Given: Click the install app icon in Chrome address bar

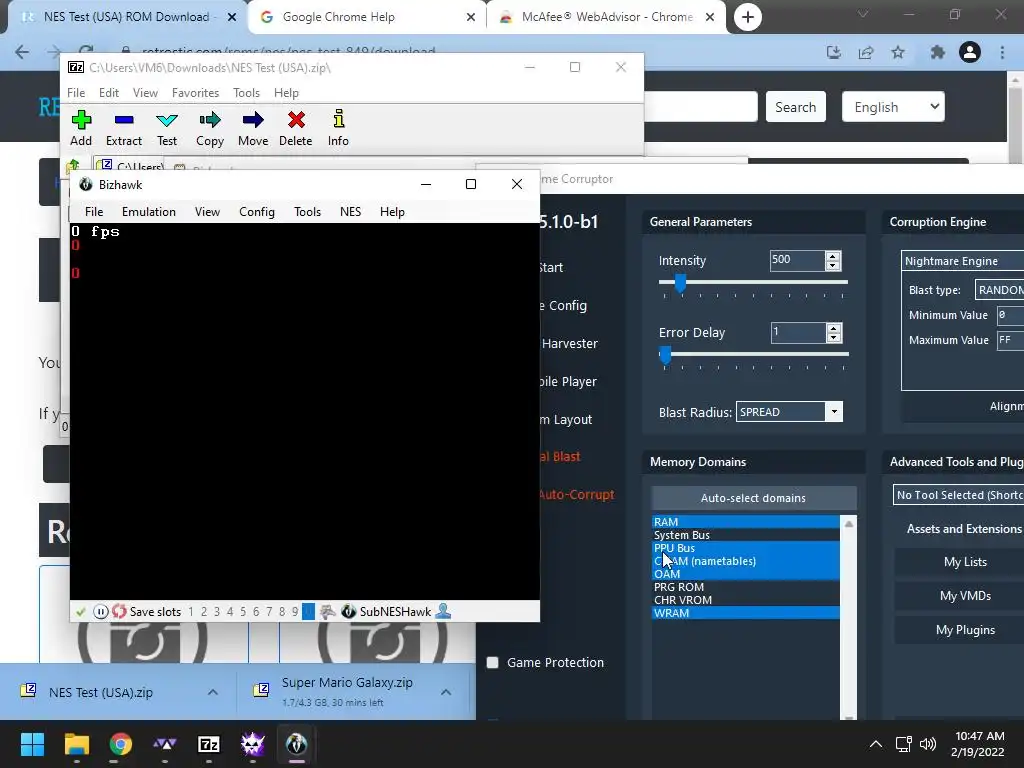Looking at the screenshot, I should coord(834,52).
